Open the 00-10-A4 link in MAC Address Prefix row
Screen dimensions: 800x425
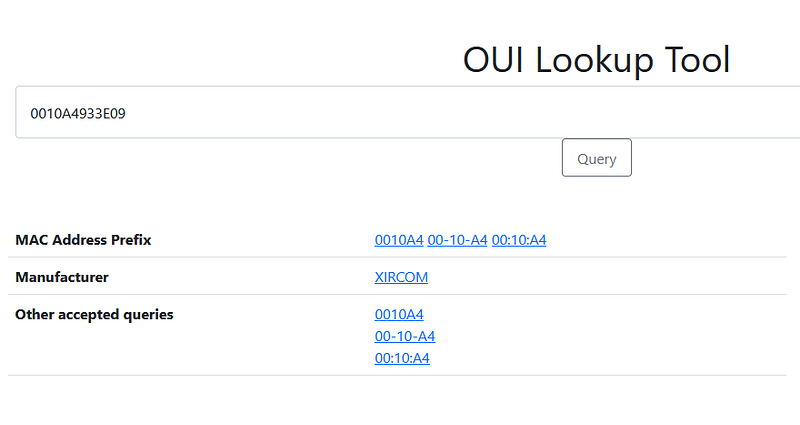[457, 240]
